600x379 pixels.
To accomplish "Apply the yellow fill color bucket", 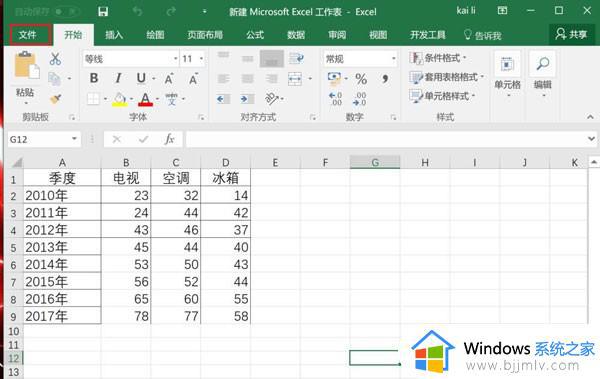I will tap(119, 99).
